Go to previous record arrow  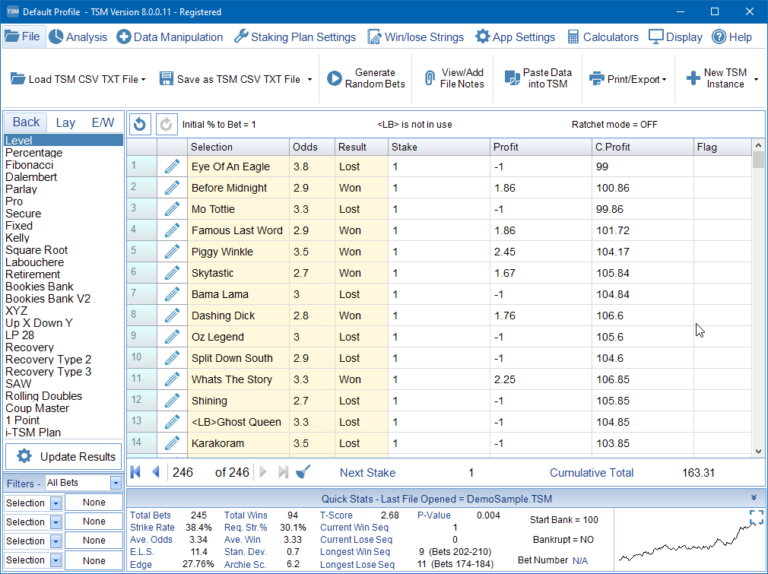[x=156, y=472]
